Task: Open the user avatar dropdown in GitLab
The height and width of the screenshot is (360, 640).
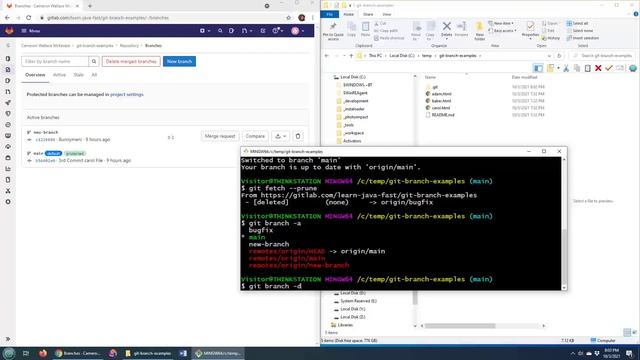Action: (x=297, y=31)
